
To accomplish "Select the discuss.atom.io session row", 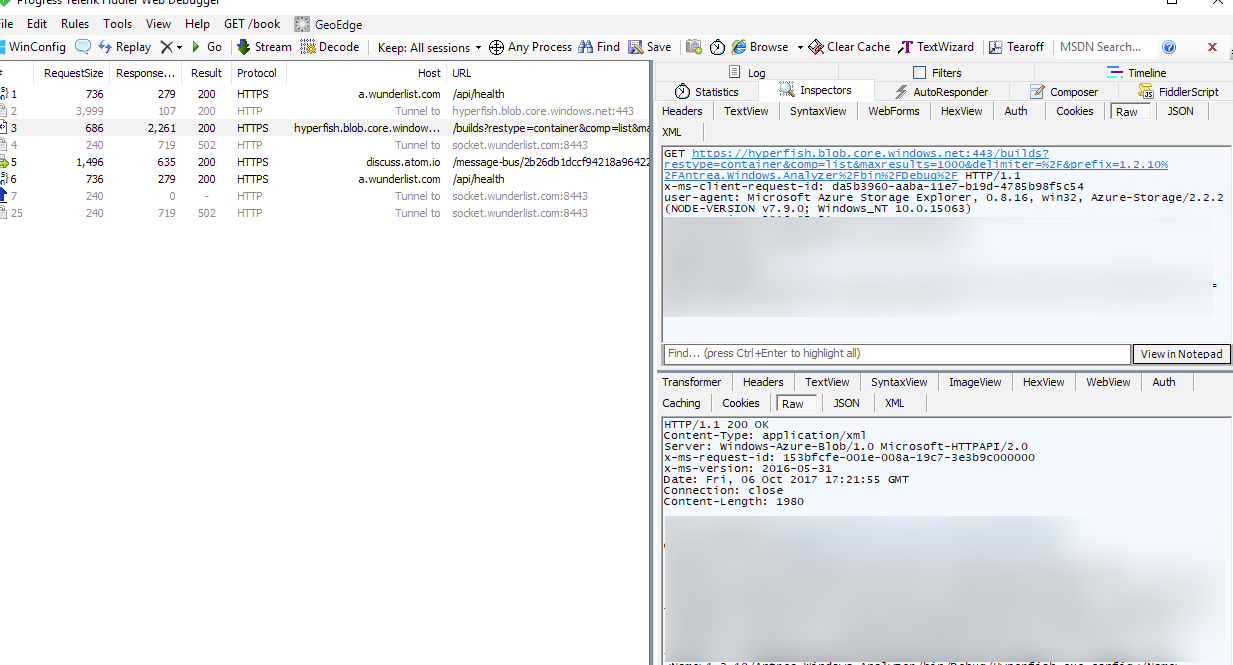I will (325, 162).
